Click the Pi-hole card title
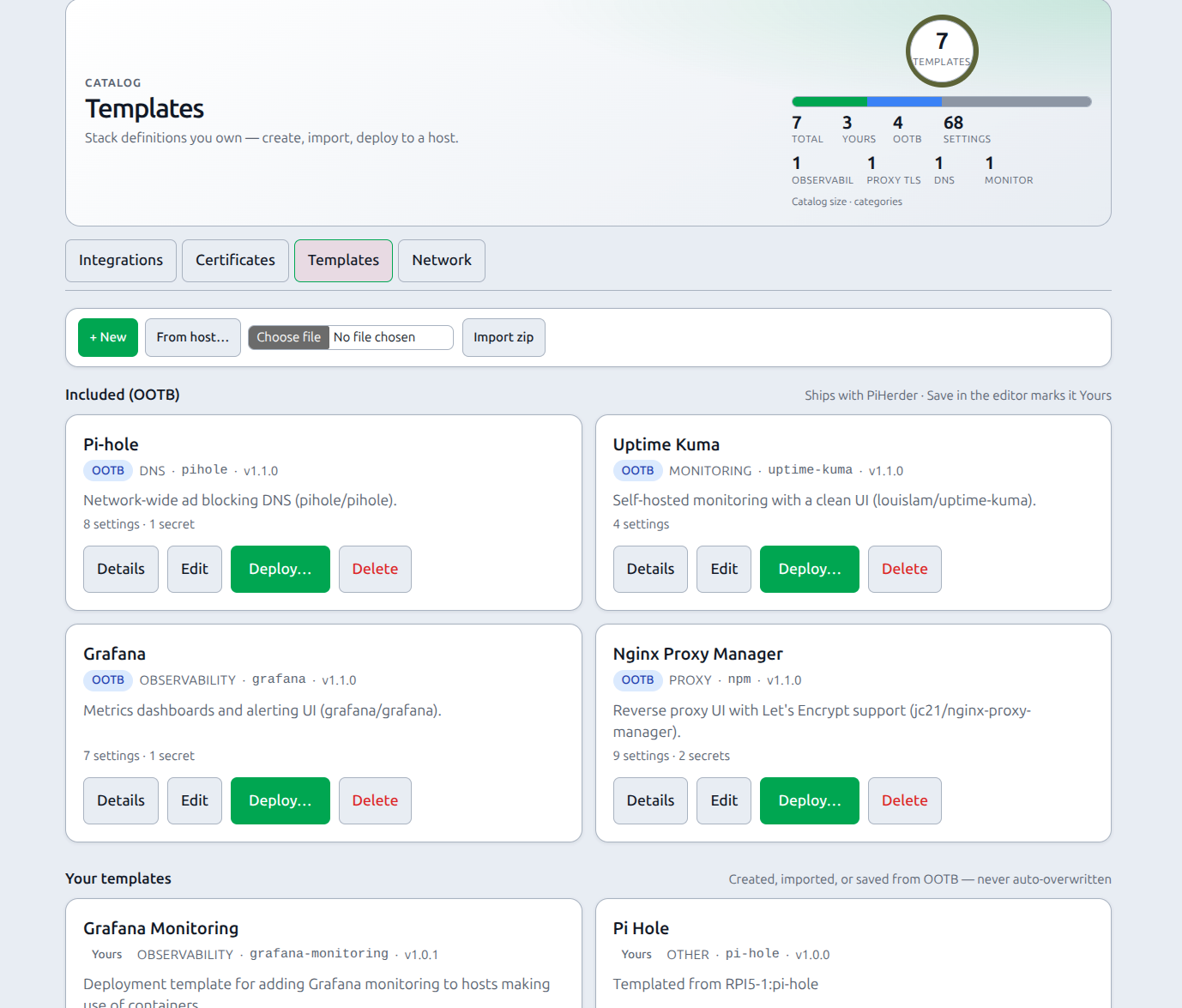1182x1008 pixels. point(111,444)
